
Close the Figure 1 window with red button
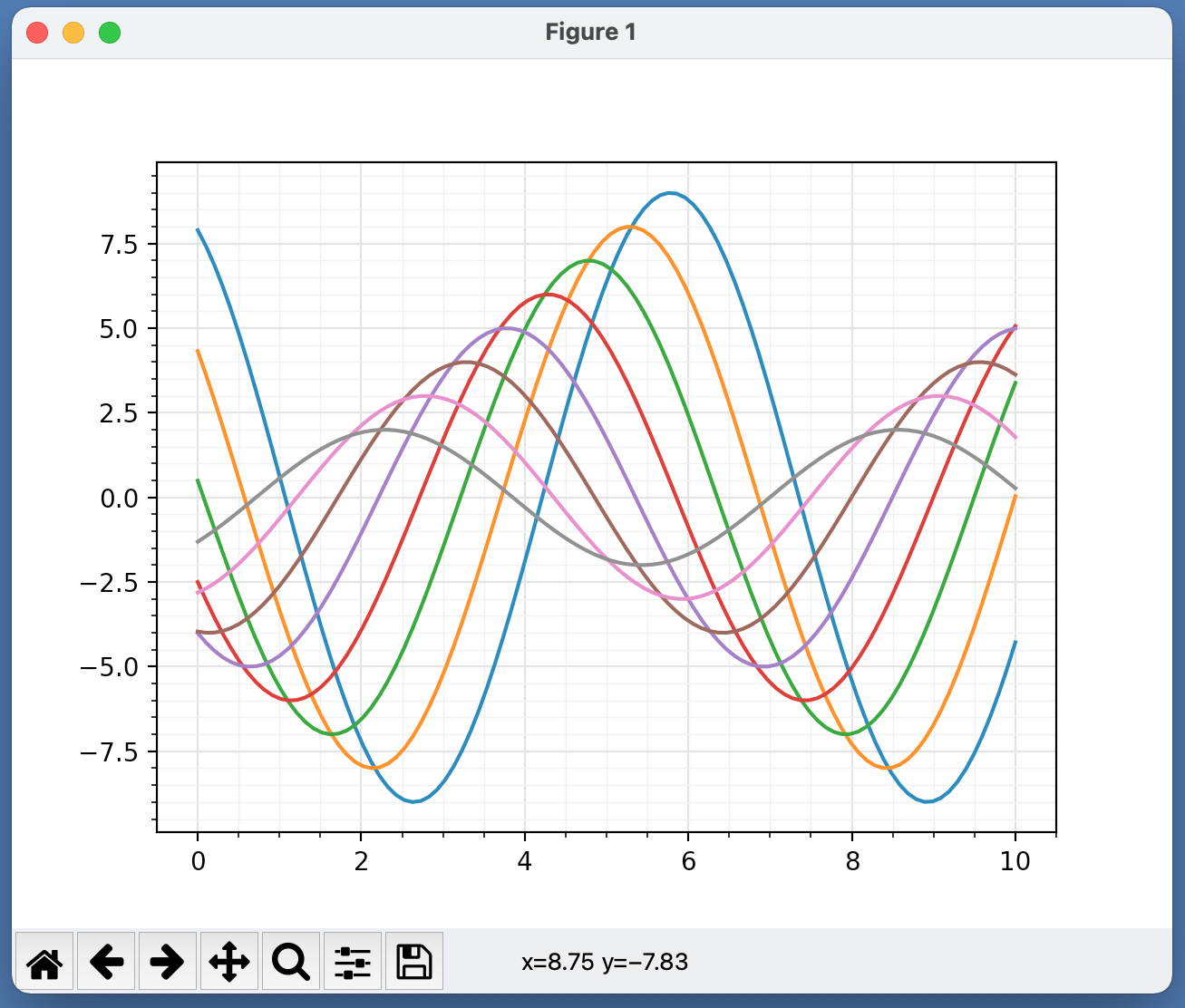37,34
